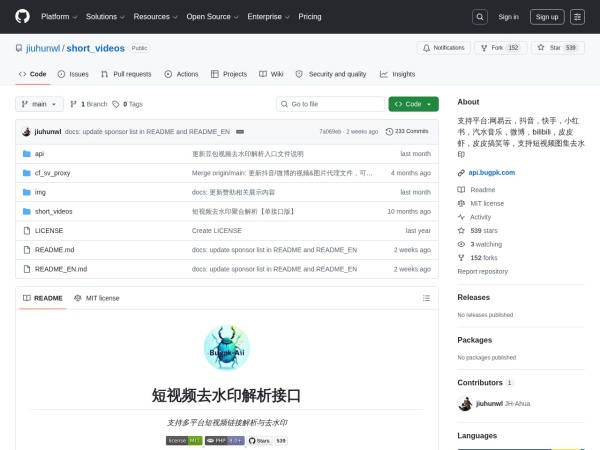Click the PHP version badge
The height and width of the screenshot is (450, 600).
point(225,441)
